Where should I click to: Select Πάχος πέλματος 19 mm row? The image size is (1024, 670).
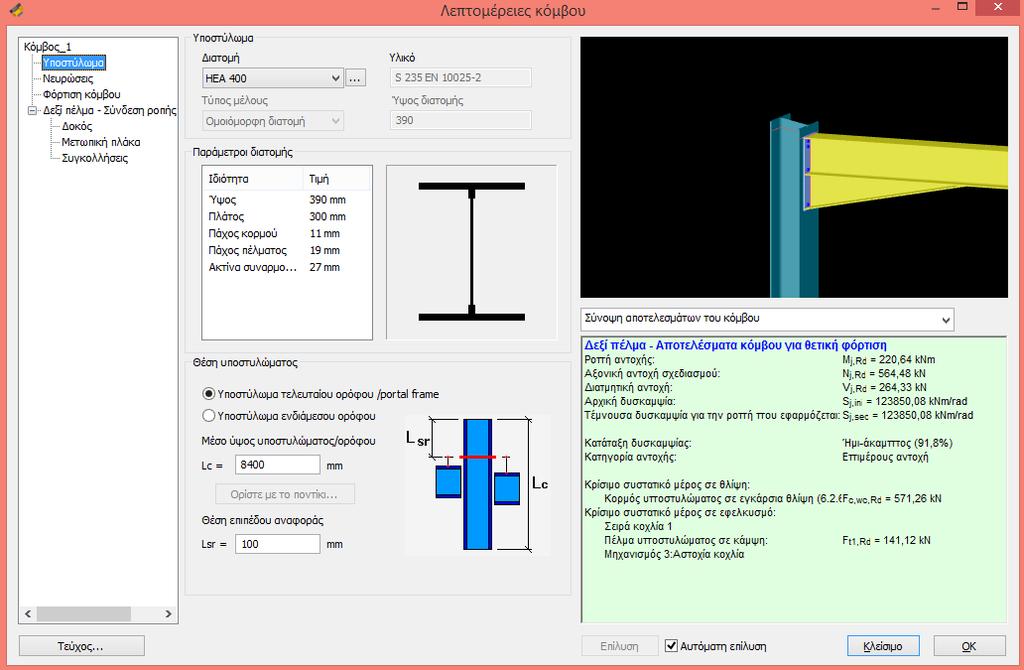pos(287,251)
